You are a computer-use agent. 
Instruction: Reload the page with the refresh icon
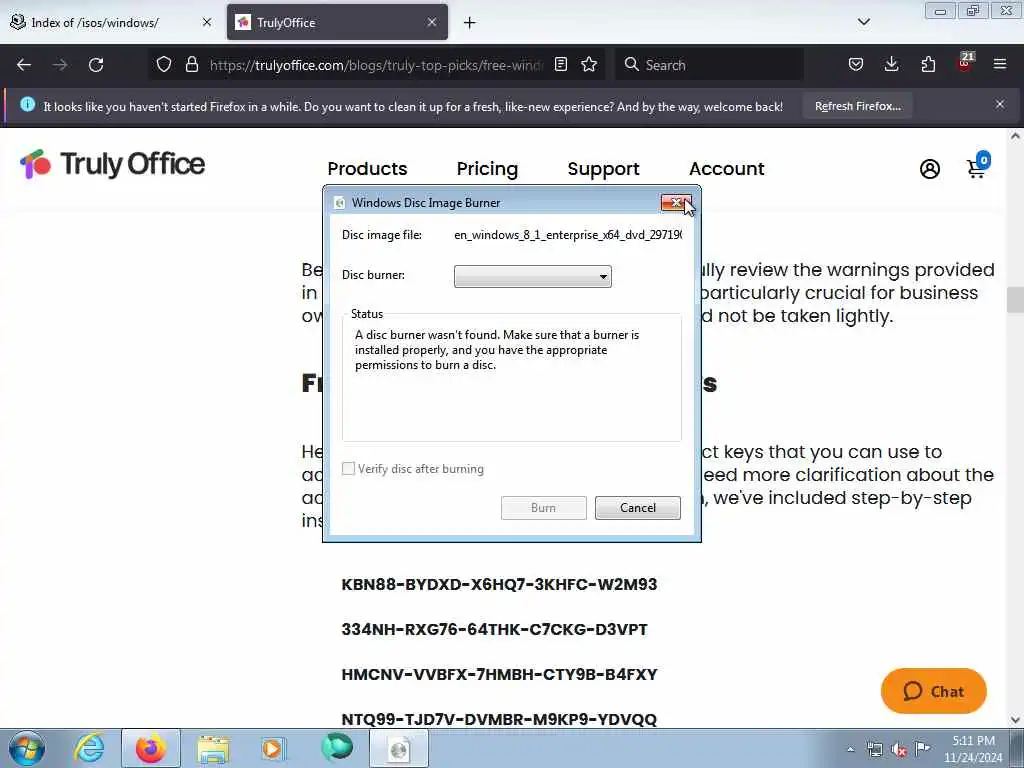[96, 65]
